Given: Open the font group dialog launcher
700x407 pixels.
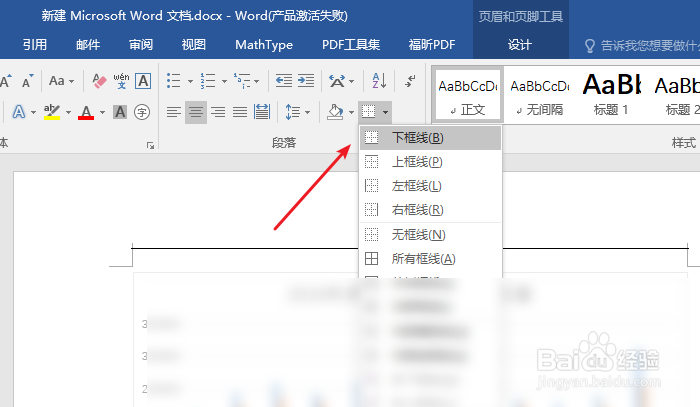Looking at the screenshot, I should pos(150,145).
